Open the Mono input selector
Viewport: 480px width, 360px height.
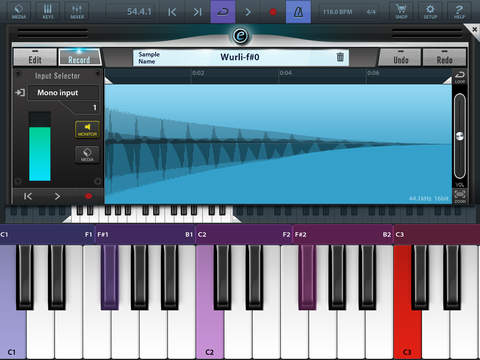point(63,93)
